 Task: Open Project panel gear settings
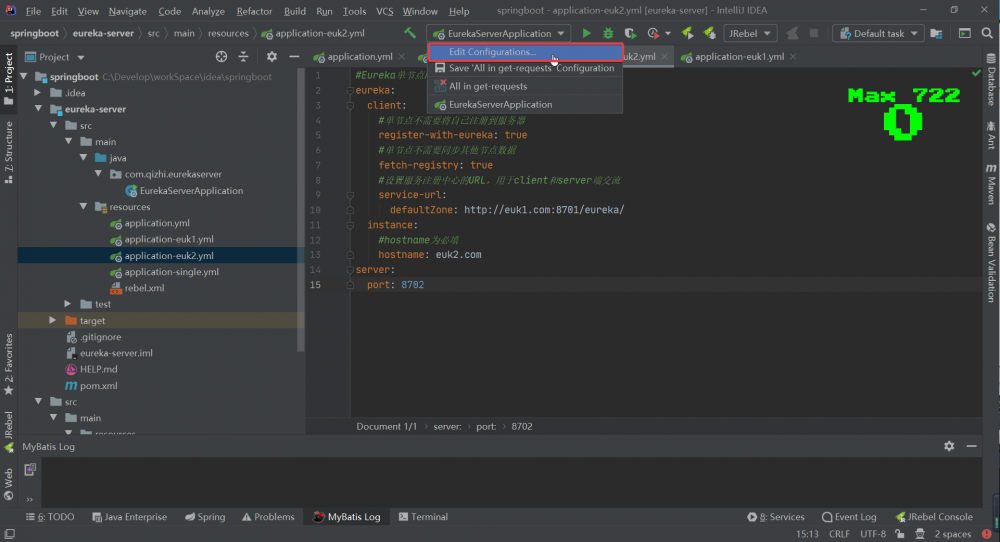click(271, 57)
